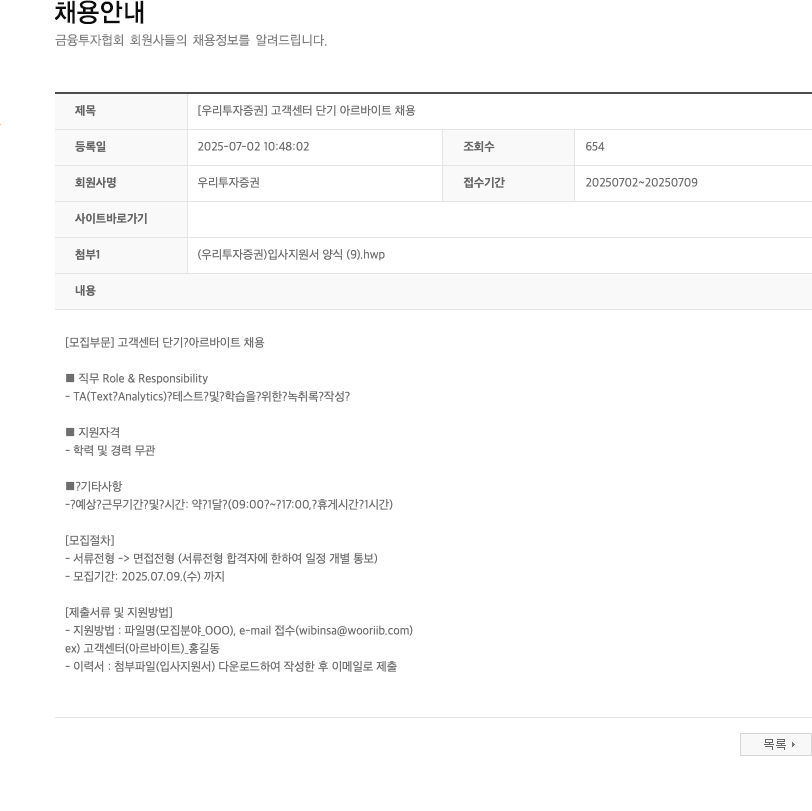Viewport: 812px width, 811px height.
Task: Click the [제출서류 및 지원방법] heading
Action: coord(119,612)
